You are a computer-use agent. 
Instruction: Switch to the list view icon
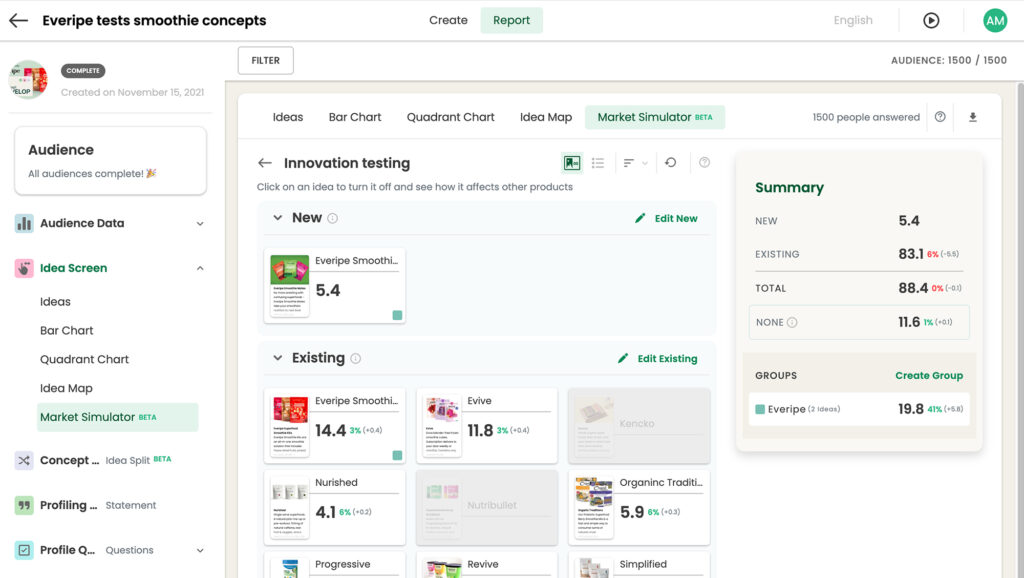598,163
